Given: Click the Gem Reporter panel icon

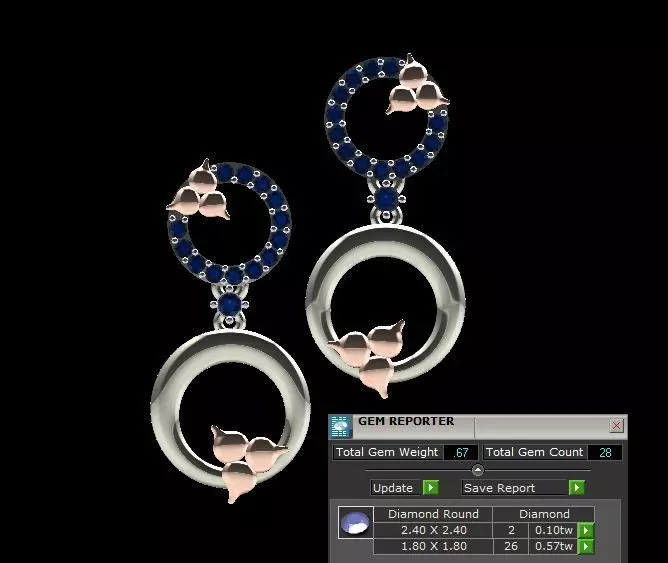Looking at the screenshot, I should (x=340, y=426).
